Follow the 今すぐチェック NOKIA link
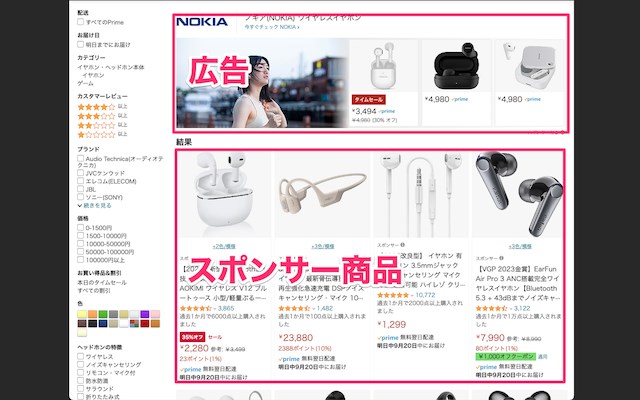The image size is (640, 400). point(272,27)
